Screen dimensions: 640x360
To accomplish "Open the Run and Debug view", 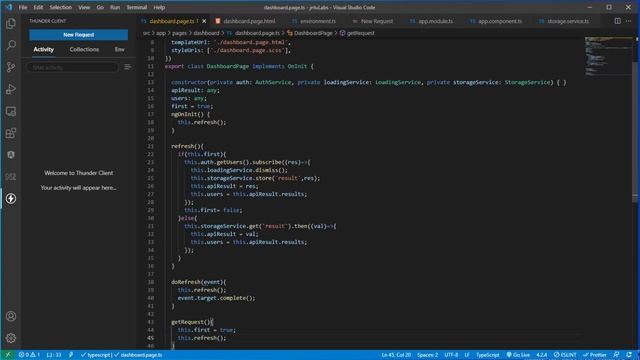I will 11,89.
